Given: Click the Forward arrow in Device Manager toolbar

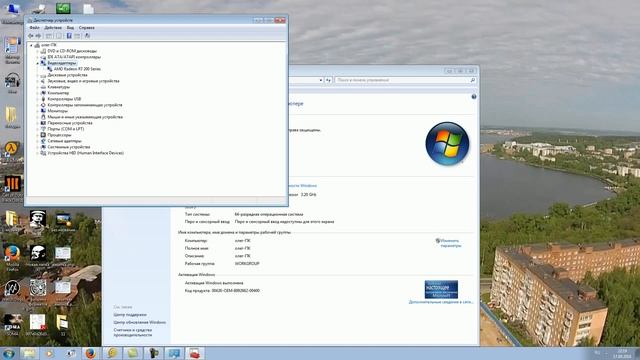Looking at the screenshot, I should (39, 36).
